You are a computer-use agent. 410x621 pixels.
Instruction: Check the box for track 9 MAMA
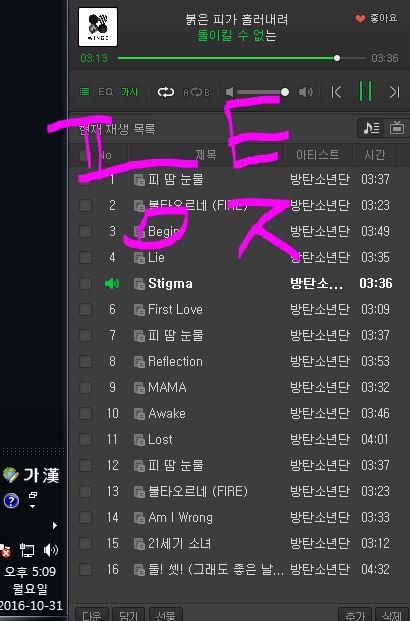[85, 387]
